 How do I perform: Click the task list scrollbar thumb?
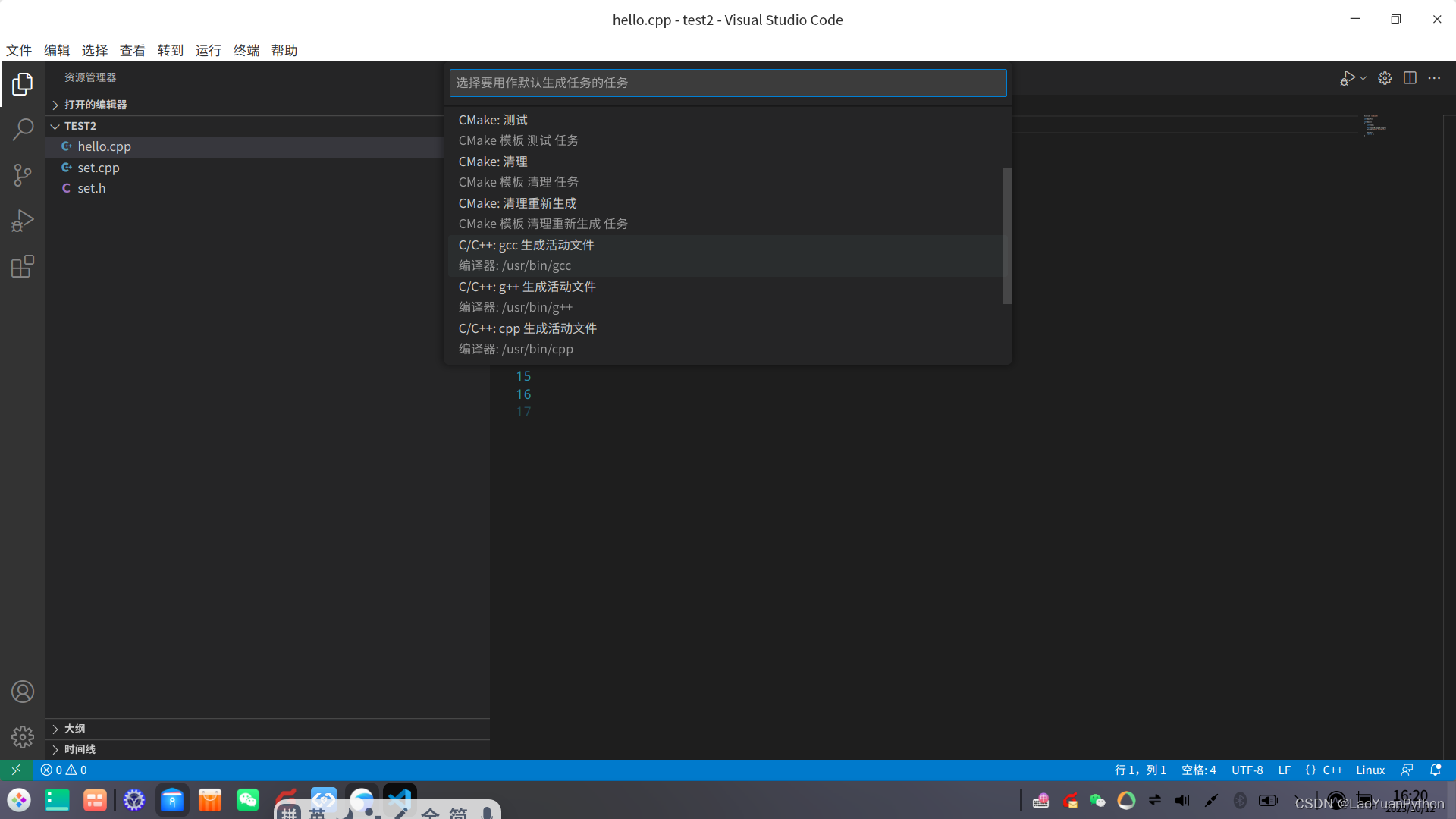click(x=1008, y=235)
